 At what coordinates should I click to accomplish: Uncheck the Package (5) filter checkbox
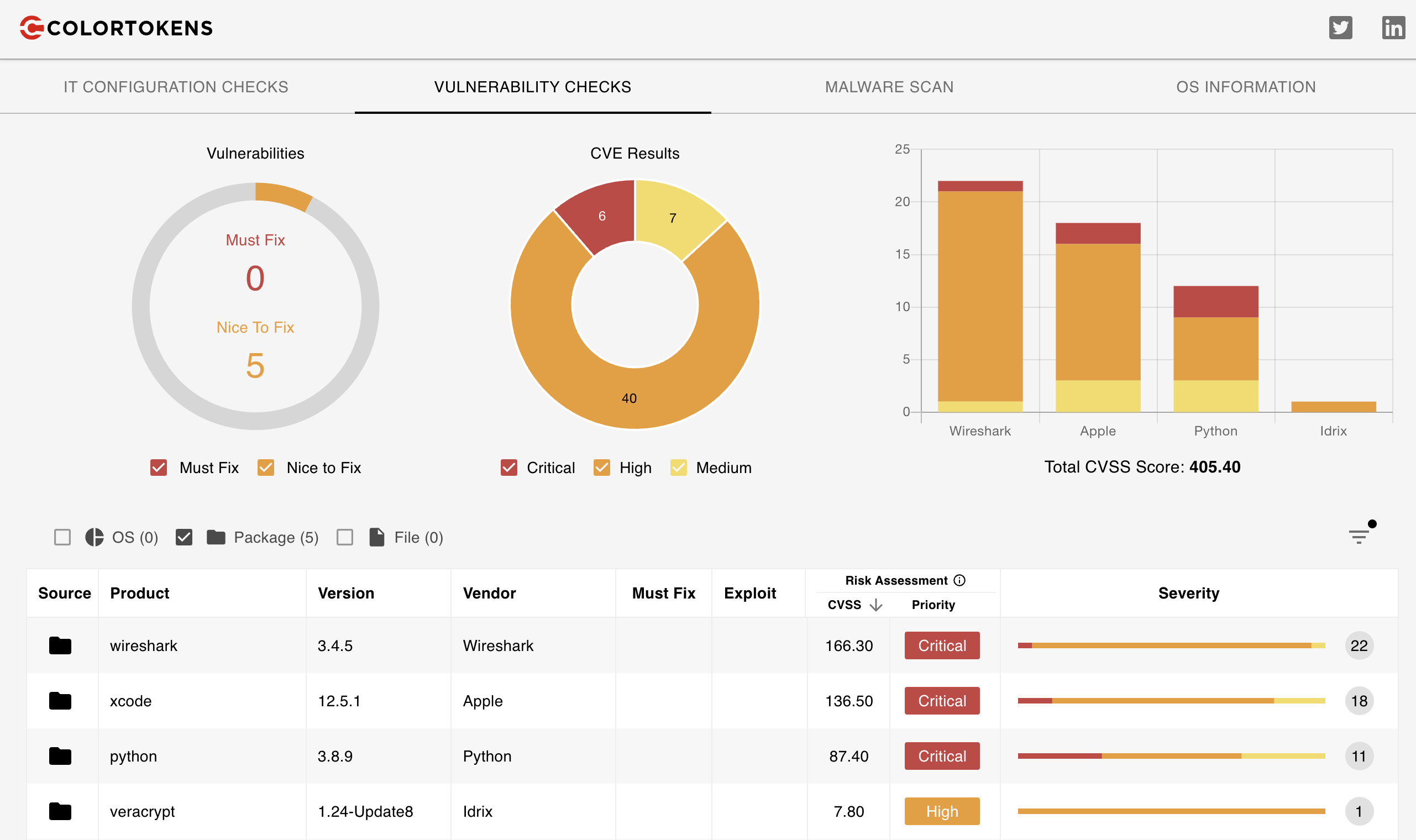pyautogui.click(x=184, y=537)
